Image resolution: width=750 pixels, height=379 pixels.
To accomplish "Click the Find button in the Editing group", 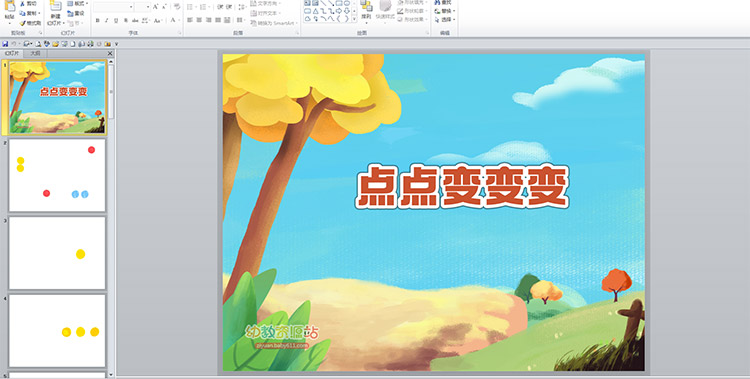I will pos(445,2).
